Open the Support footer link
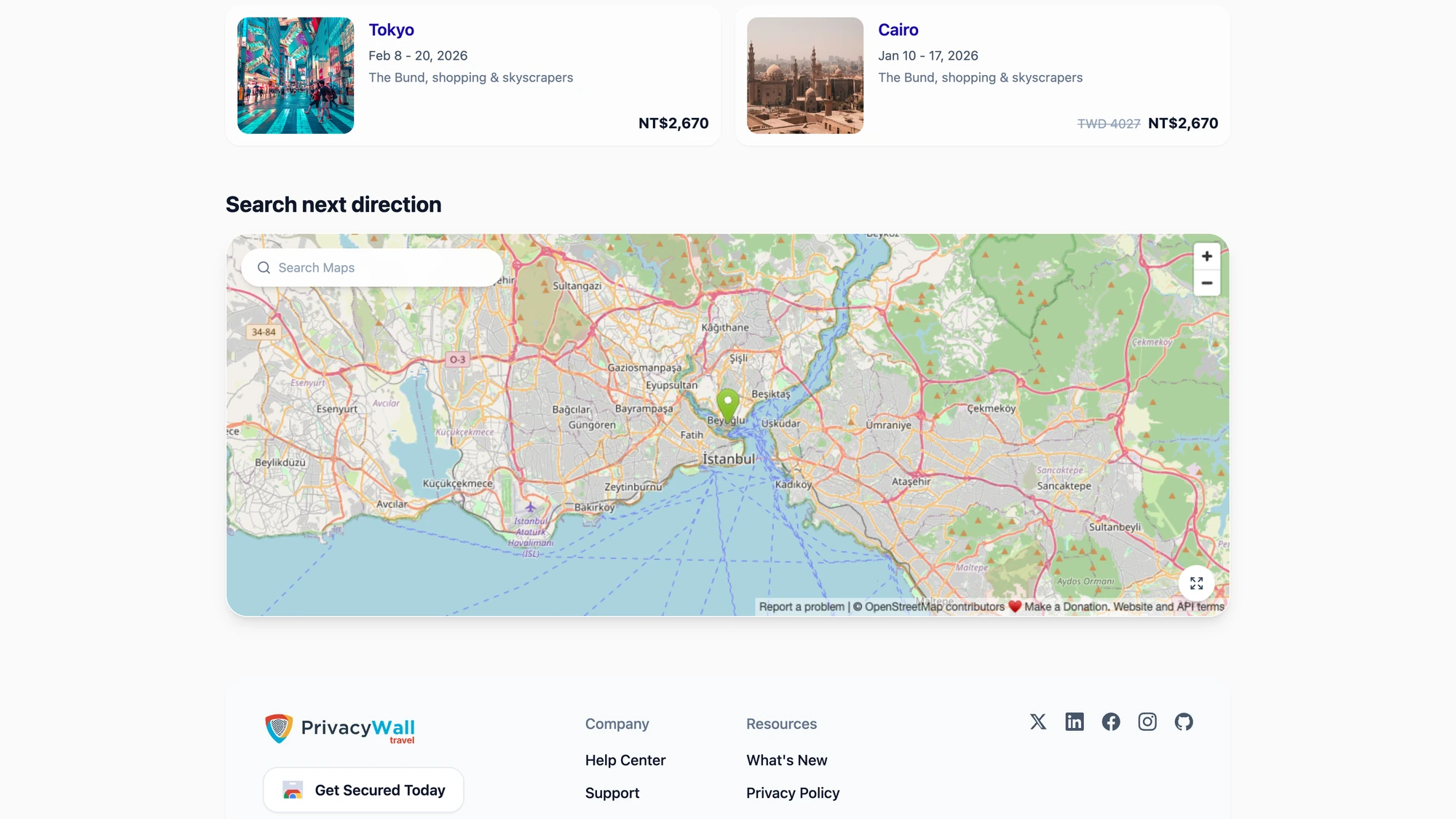This screenshot has height=819, width=1456. [x=612, y=793]
